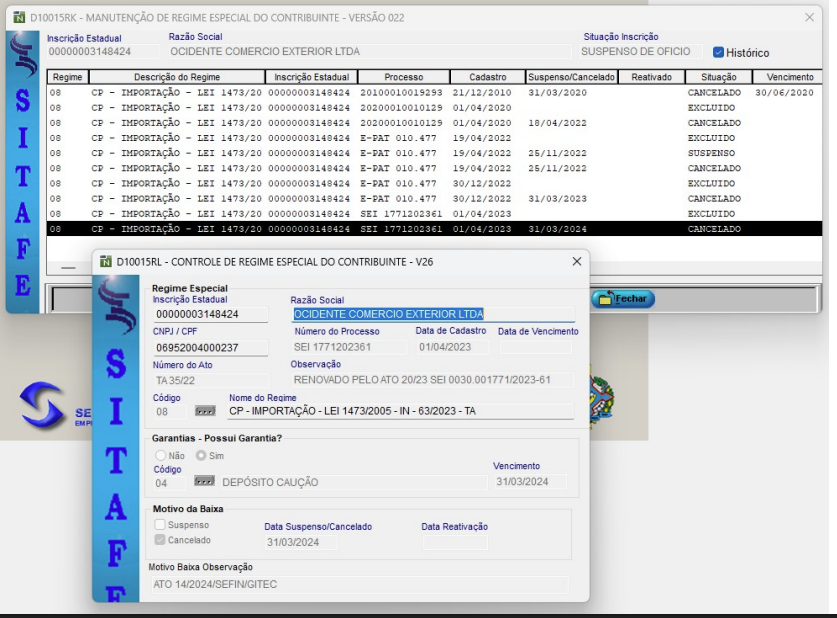Click the Razão Social field in dialog
Viewport: 837px width, 618px height.
tap(433, 314)
